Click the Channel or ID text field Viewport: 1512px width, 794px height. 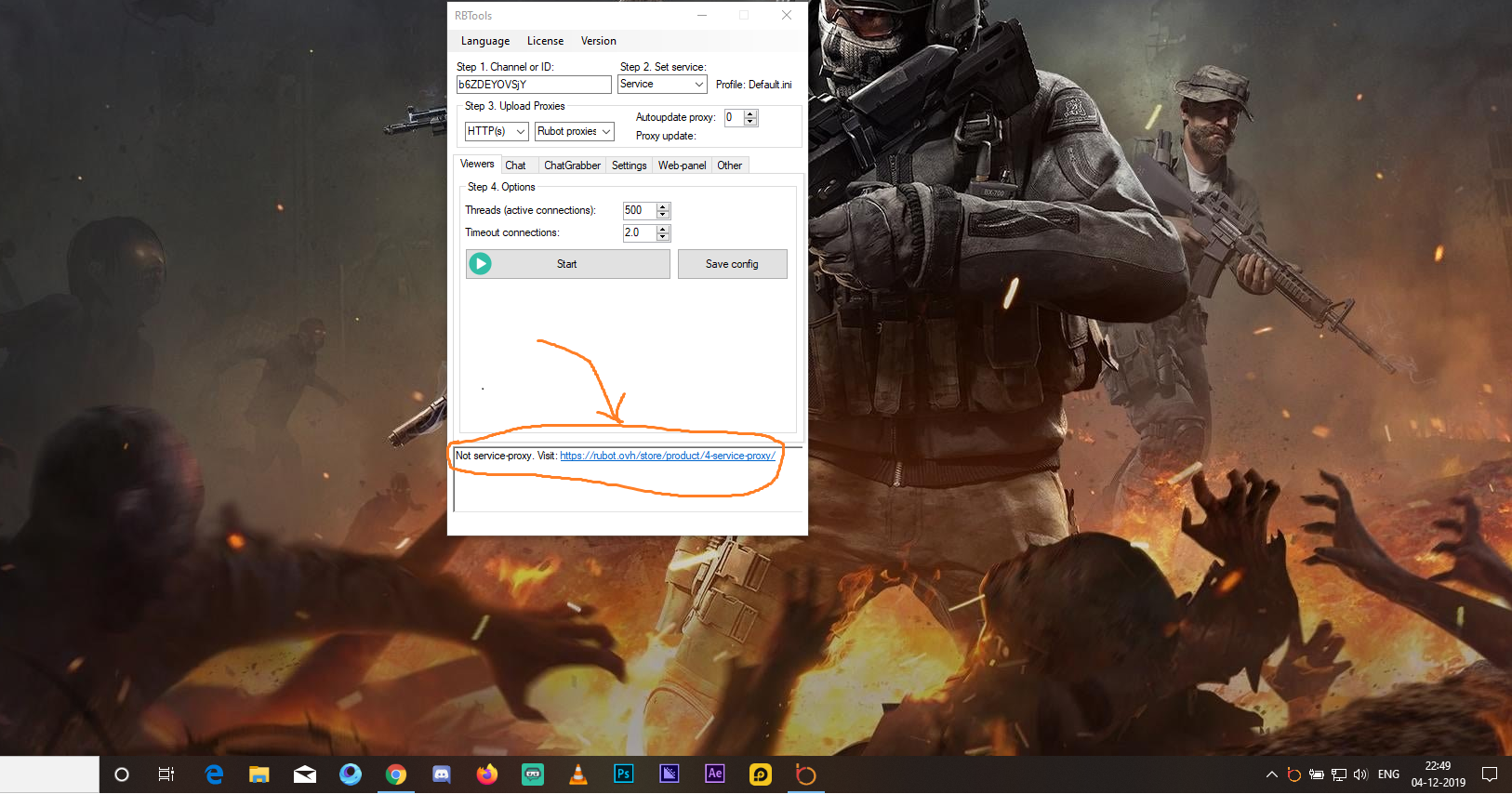533,85
